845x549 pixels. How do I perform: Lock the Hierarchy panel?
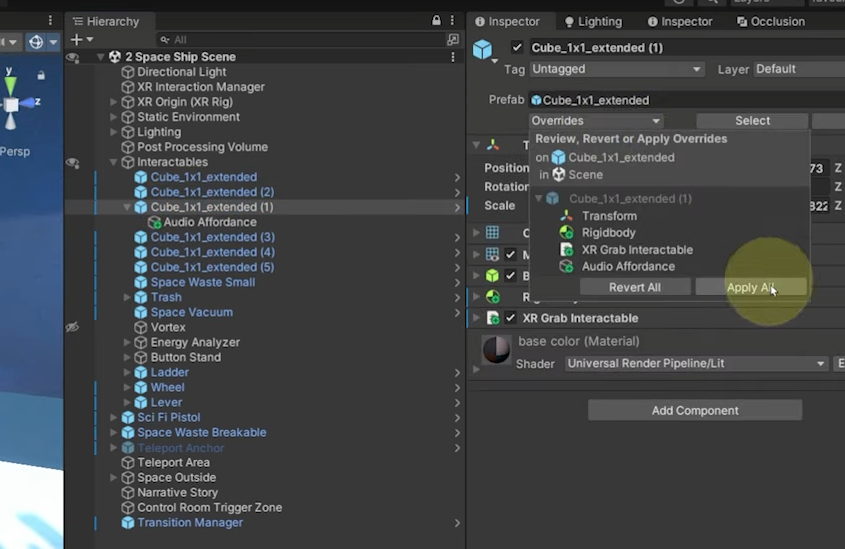436,20
